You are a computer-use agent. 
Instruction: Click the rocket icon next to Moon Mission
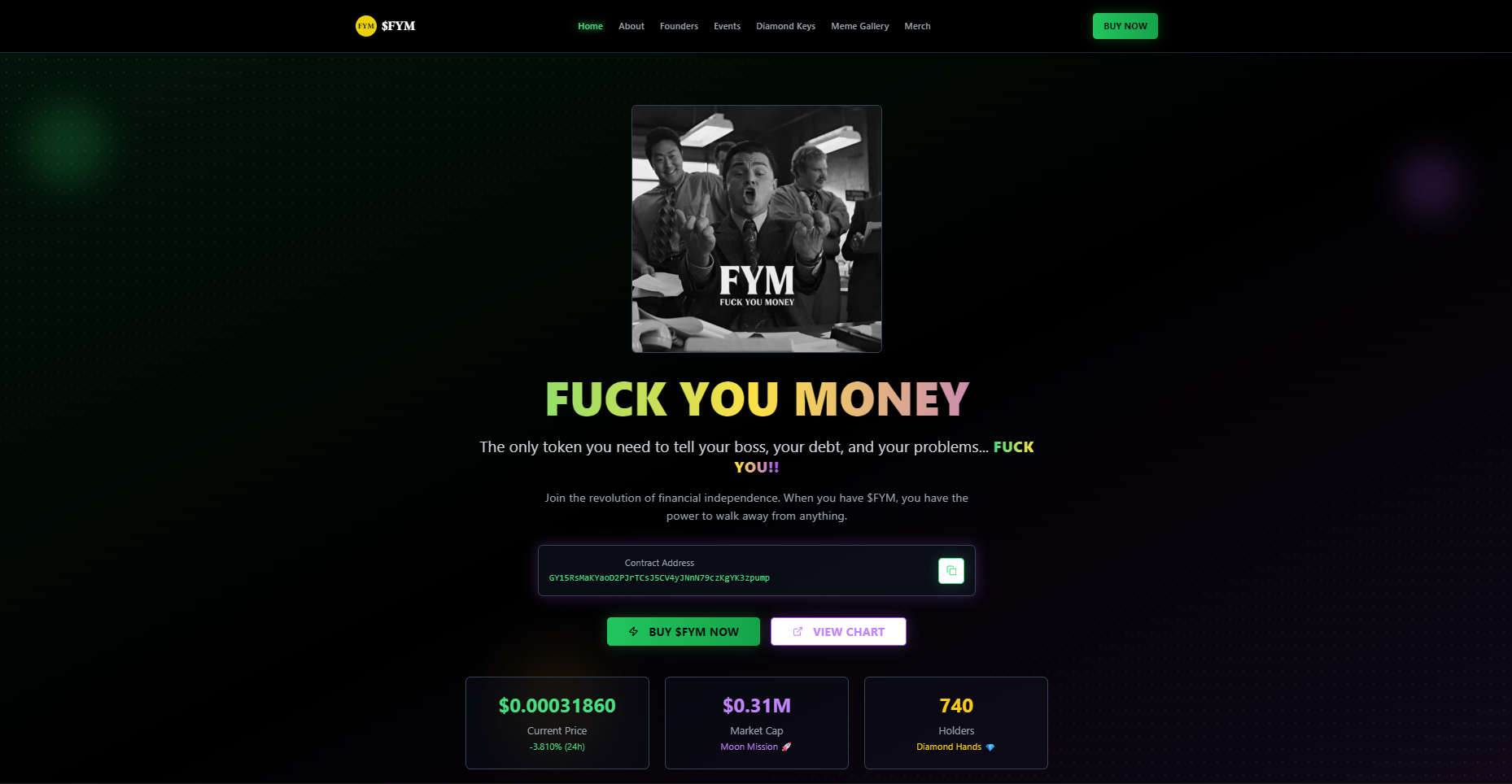pyautogui.click(x=786, y=747)
